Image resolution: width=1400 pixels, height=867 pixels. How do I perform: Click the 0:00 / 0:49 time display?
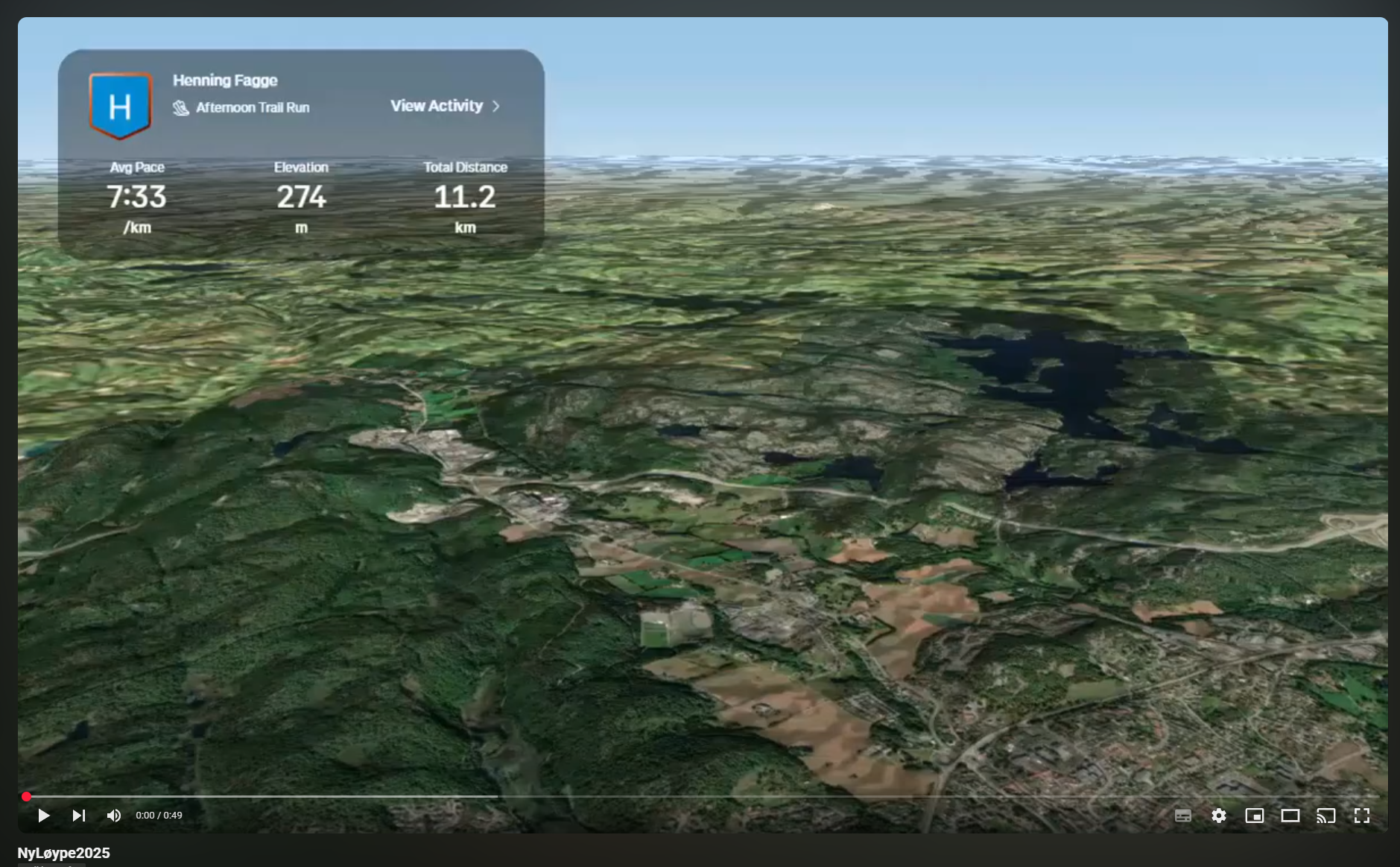[x=159, y=816]
